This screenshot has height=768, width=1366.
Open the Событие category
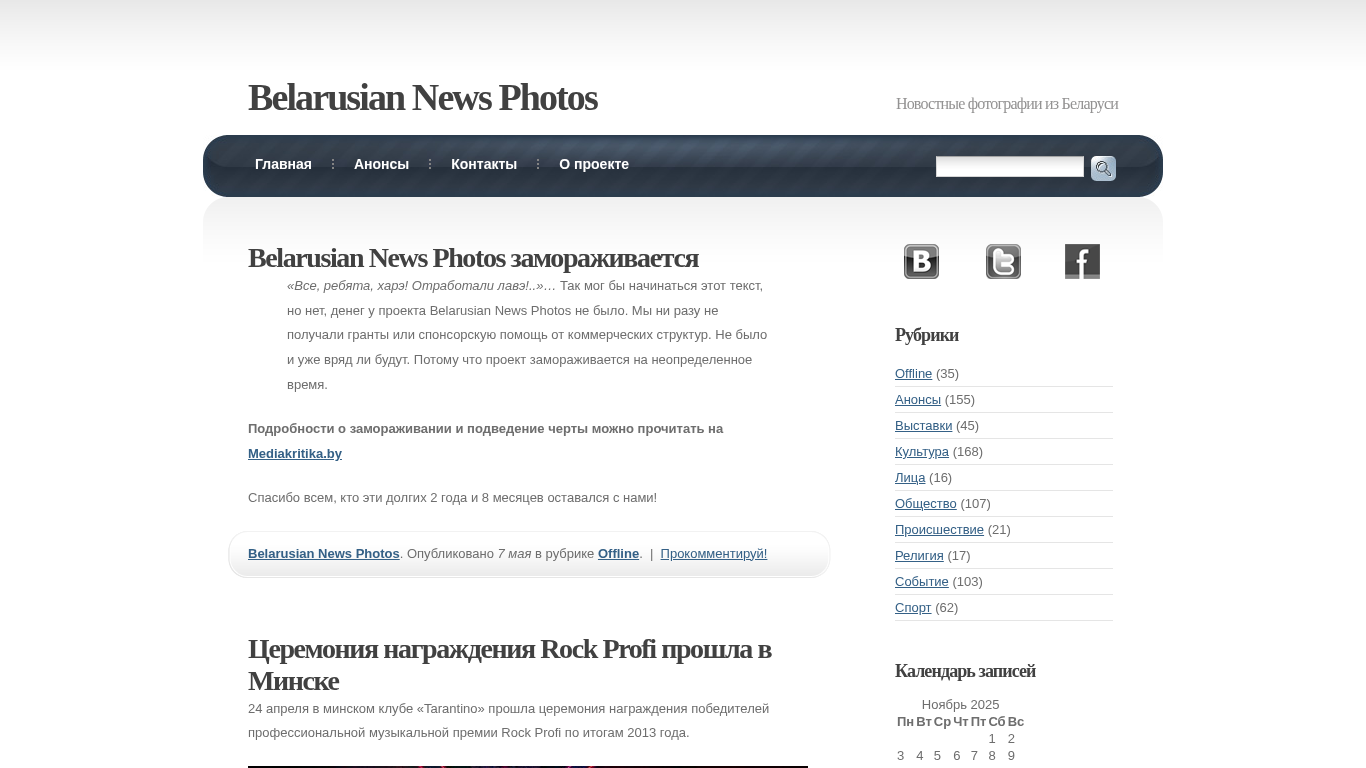(x=922, y=581)
